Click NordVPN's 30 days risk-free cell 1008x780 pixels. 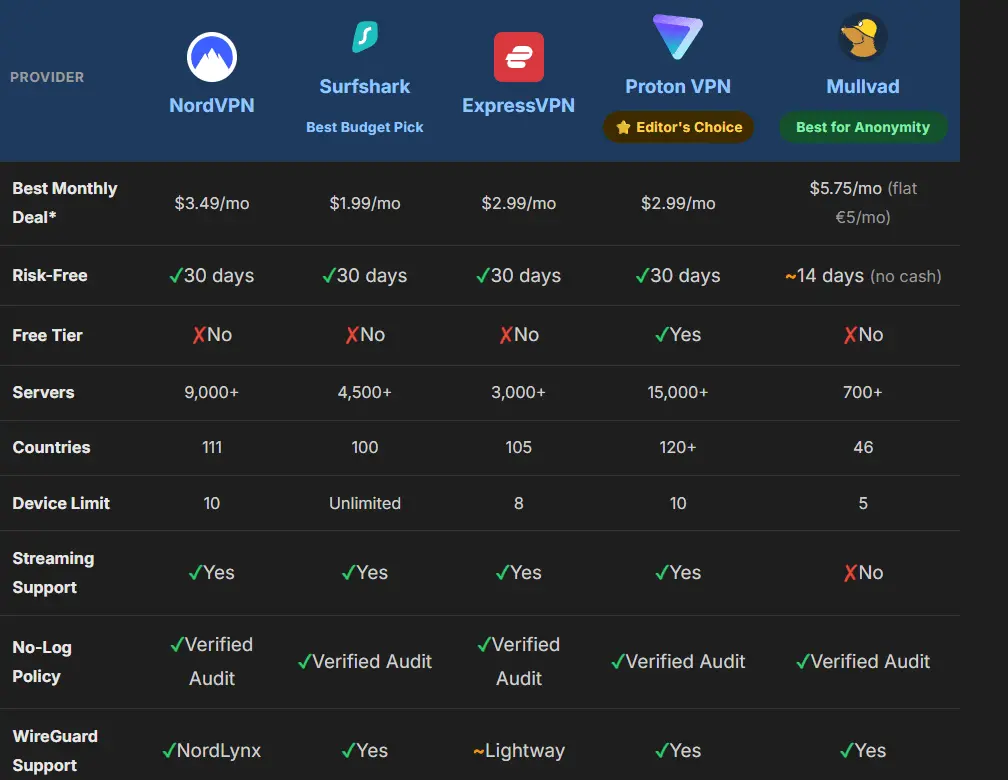pyautogui.click(x=212, y=275)
